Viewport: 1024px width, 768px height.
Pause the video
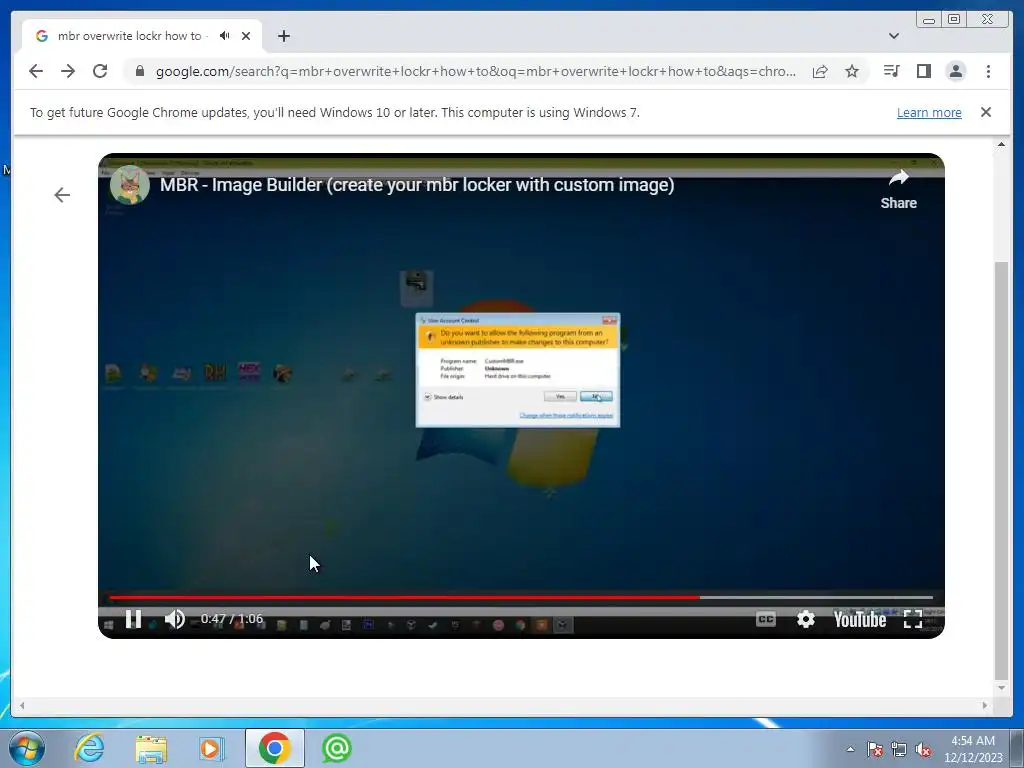point(133,618)
